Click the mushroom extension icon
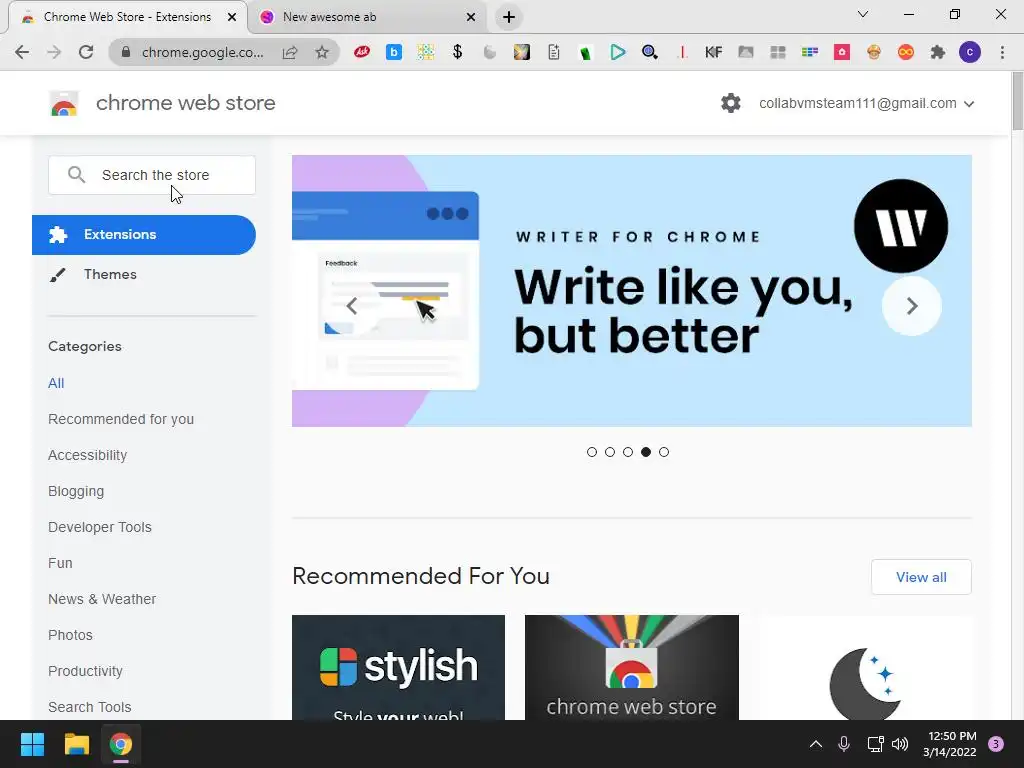1024x768 pixels. pos(874,52)
